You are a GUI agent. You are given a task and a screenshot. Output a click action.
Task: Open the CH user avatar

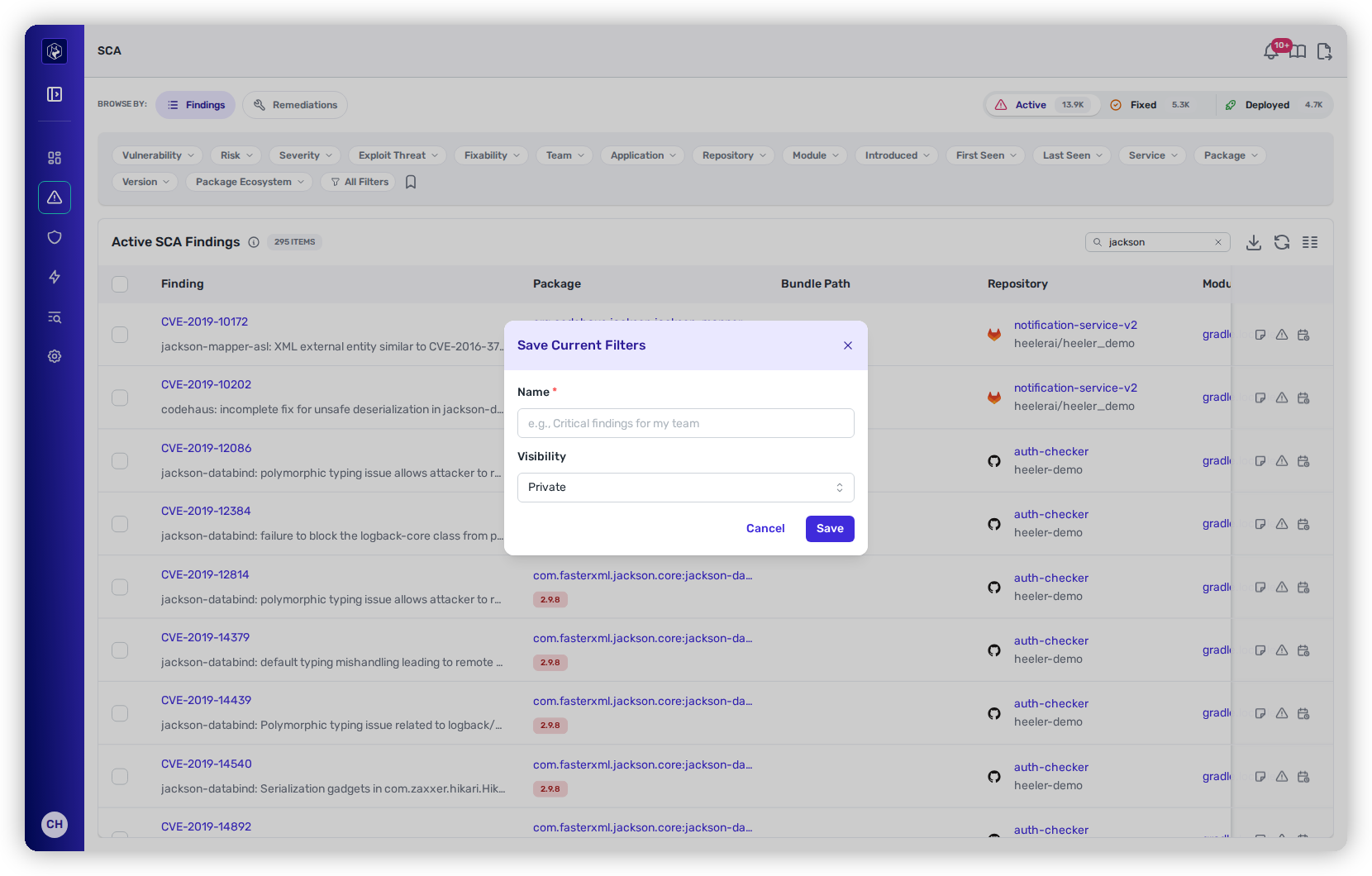click(x=55, y=824)
